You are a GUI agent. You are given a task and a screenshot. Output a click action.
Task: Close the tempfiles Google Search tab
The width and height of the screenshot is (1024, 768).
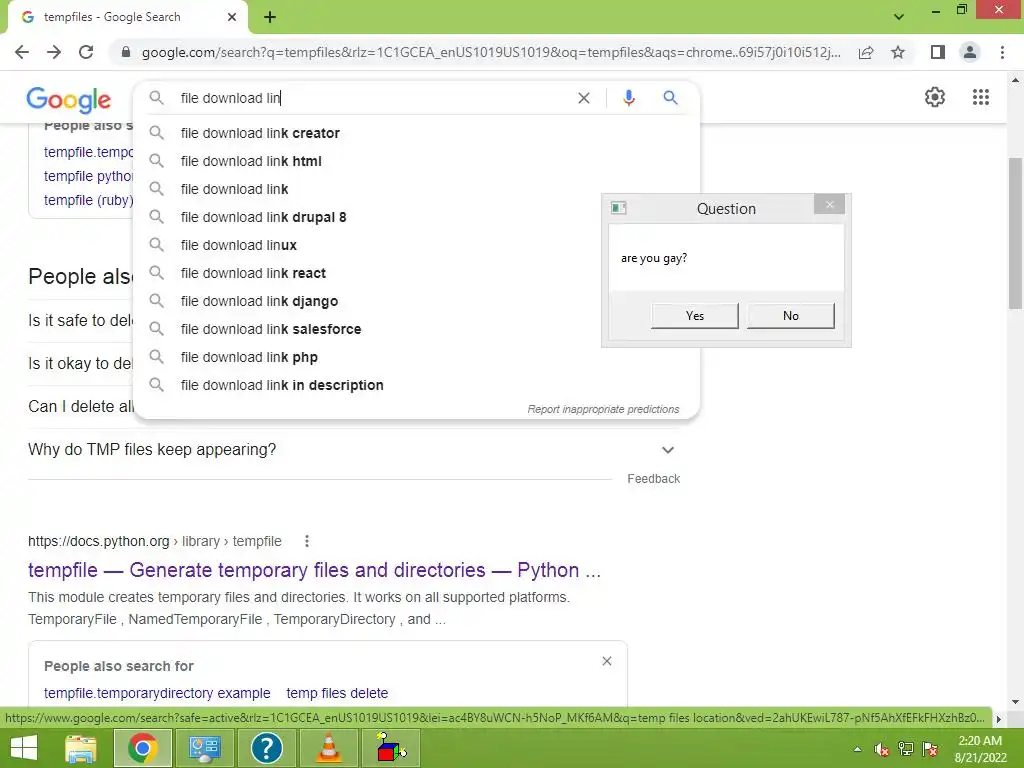tap(232, 17)
